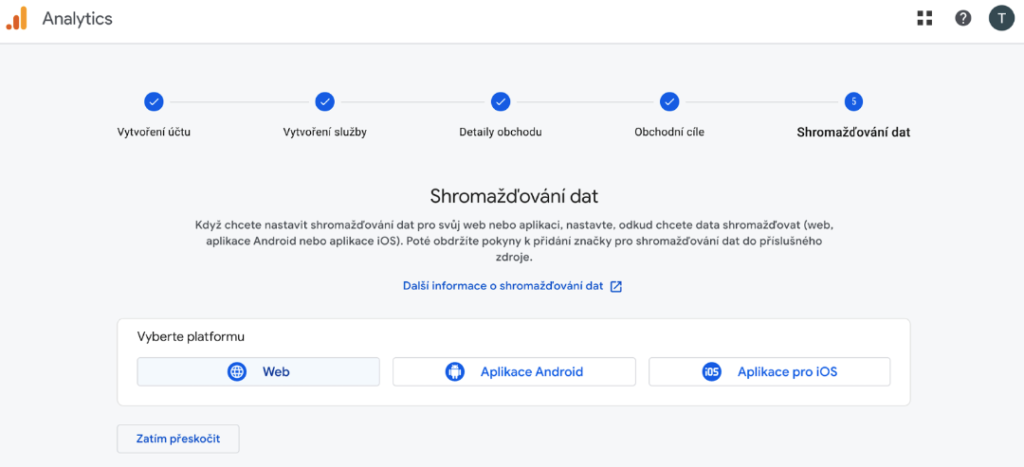The width and height of the screenshot is (1024, 467).
Task: Open the account avatar labeled T
Action: click(1001, 18)
